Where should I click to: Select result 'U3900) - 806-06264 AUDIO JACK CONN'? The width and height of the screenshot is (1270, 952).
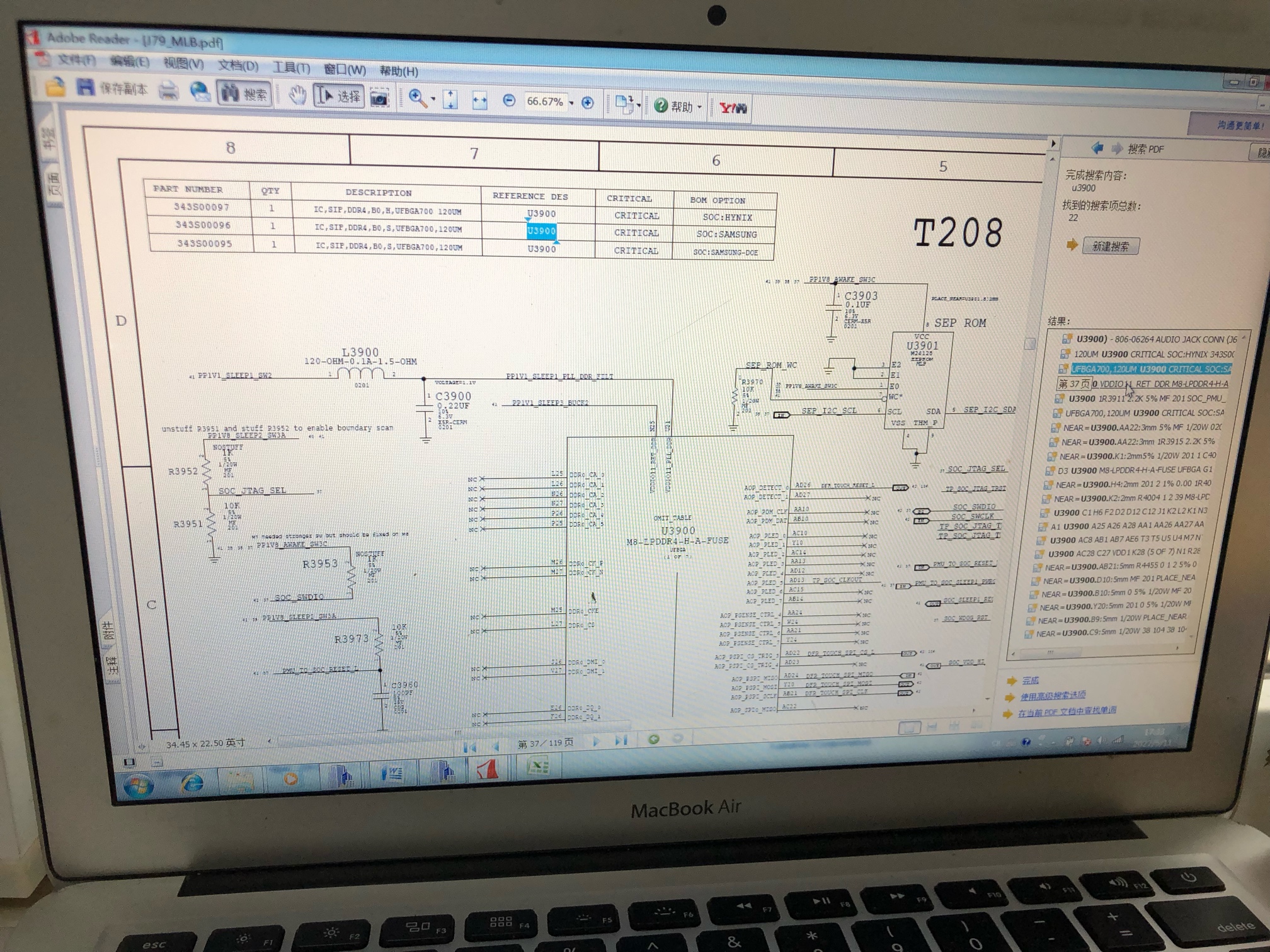click(1150, 339)
